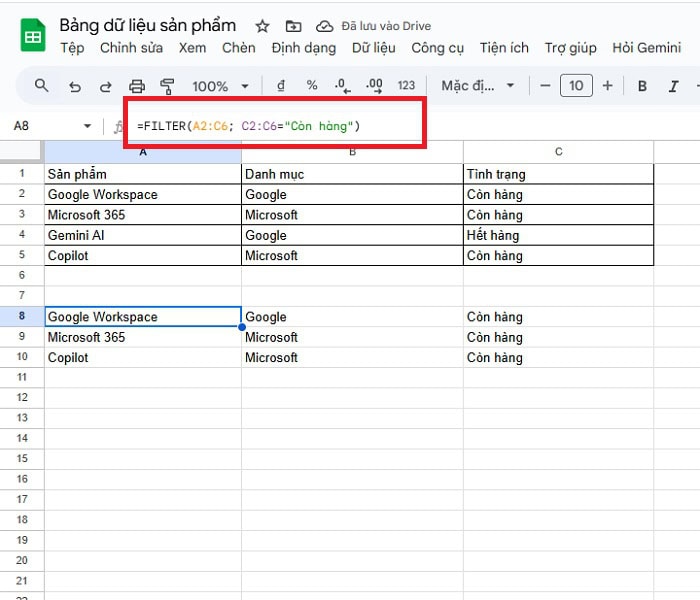Viewport: 700px width, 600px height.
Task: Open the zoom 100% dropdown
Action: pos(220,86)
